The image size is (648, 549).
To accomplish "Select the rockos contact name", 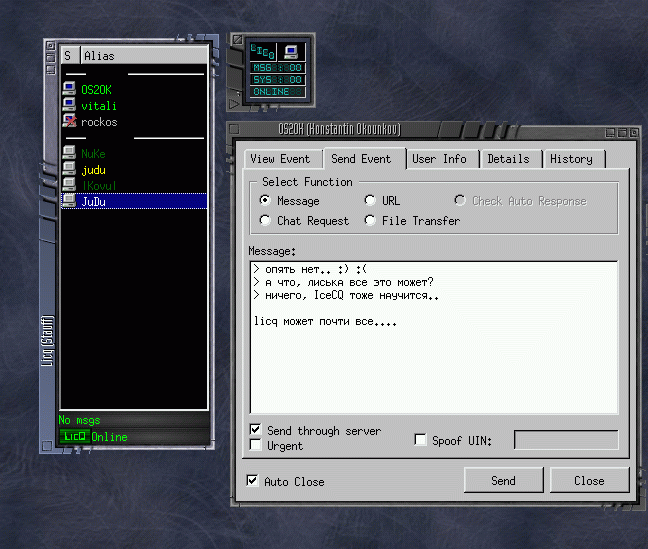I will click(x=99, y=122).
